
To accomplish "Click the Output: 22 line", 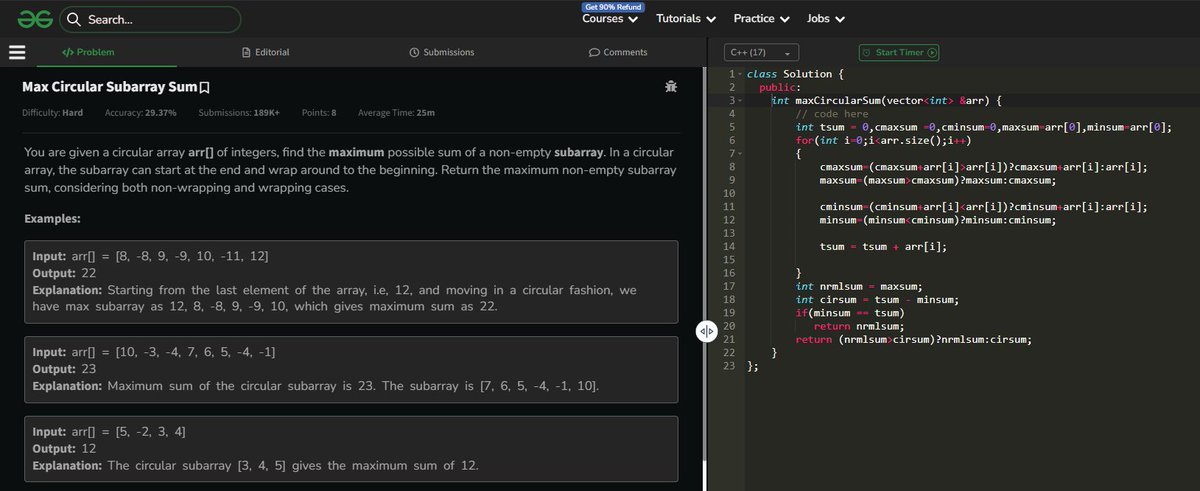I will tap(64, 273).
